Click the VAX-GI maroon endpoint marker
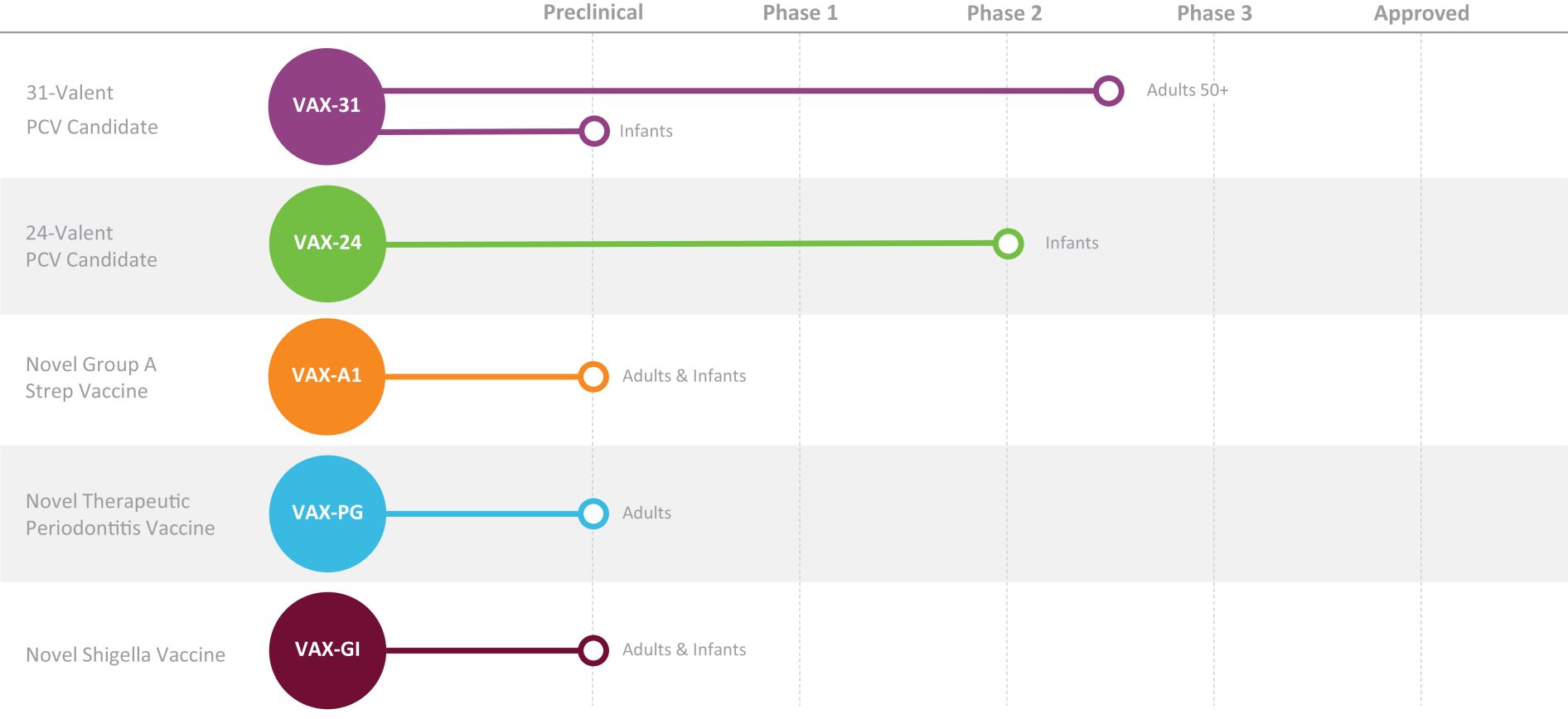This screenshot has width=1568, height=719. [x=593, y=650]
